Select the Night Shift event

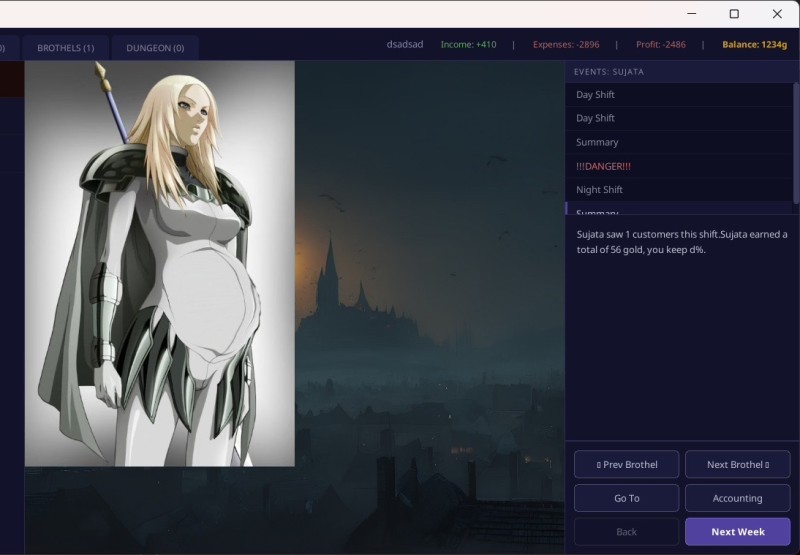pyautogui.click(x=679, y=190)
